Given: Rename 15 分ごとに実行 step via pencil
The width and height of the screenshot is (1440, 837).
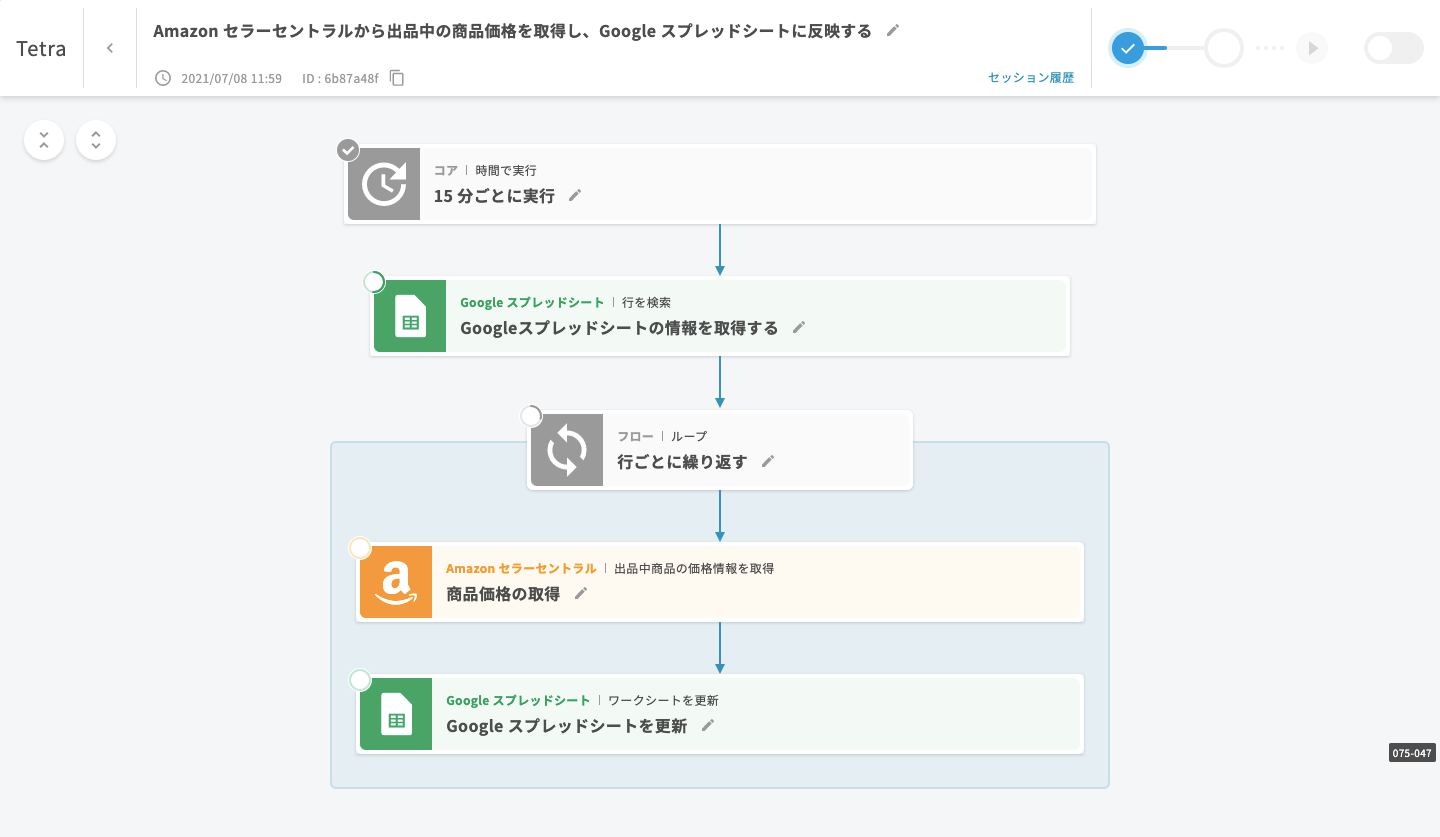Looking at the screenshot, I should click(x=575, y=196).
